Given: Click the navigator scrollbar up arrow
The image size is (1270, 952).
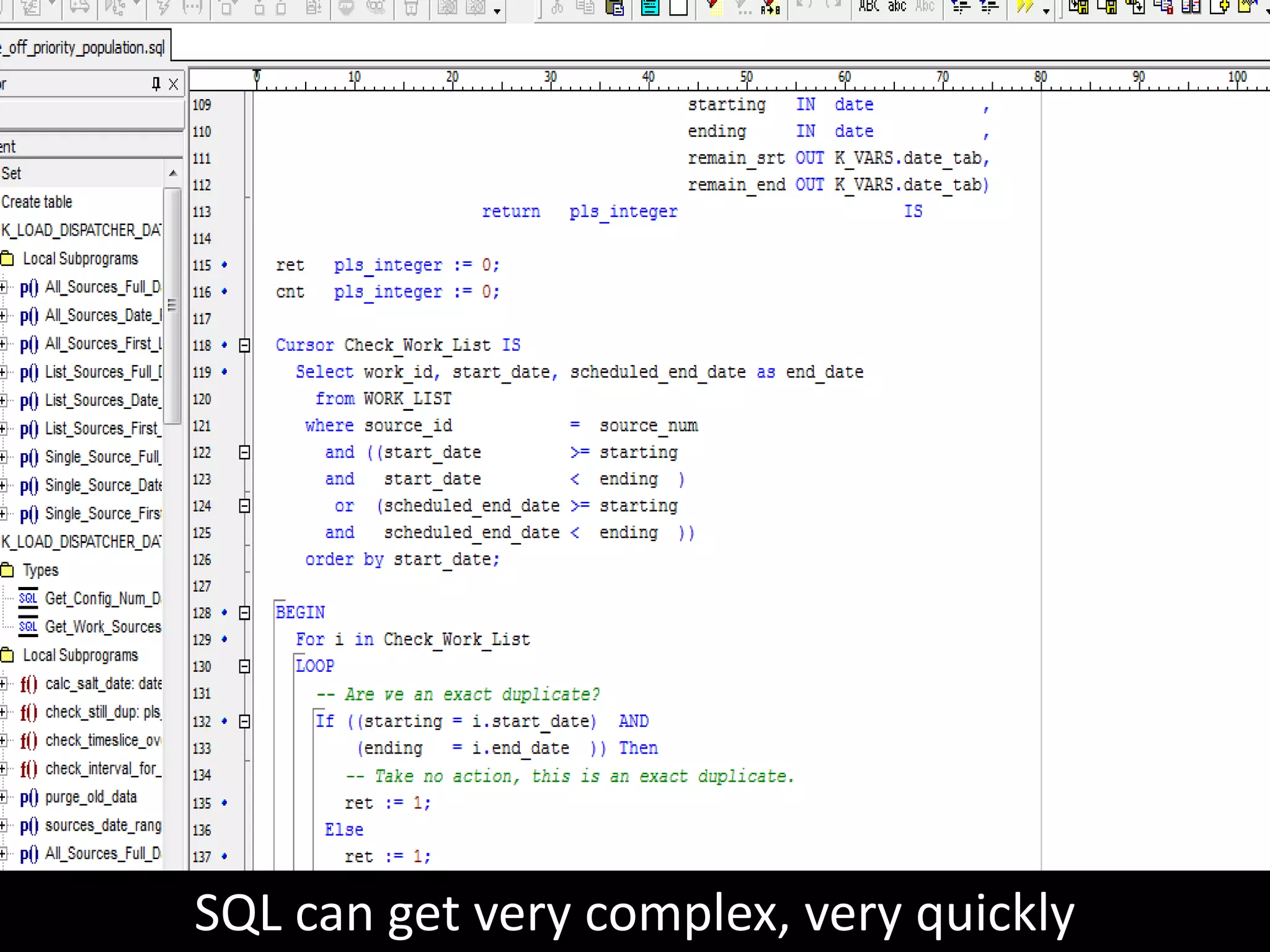Looking at the screenshot, I should click(x=173, y=173).
